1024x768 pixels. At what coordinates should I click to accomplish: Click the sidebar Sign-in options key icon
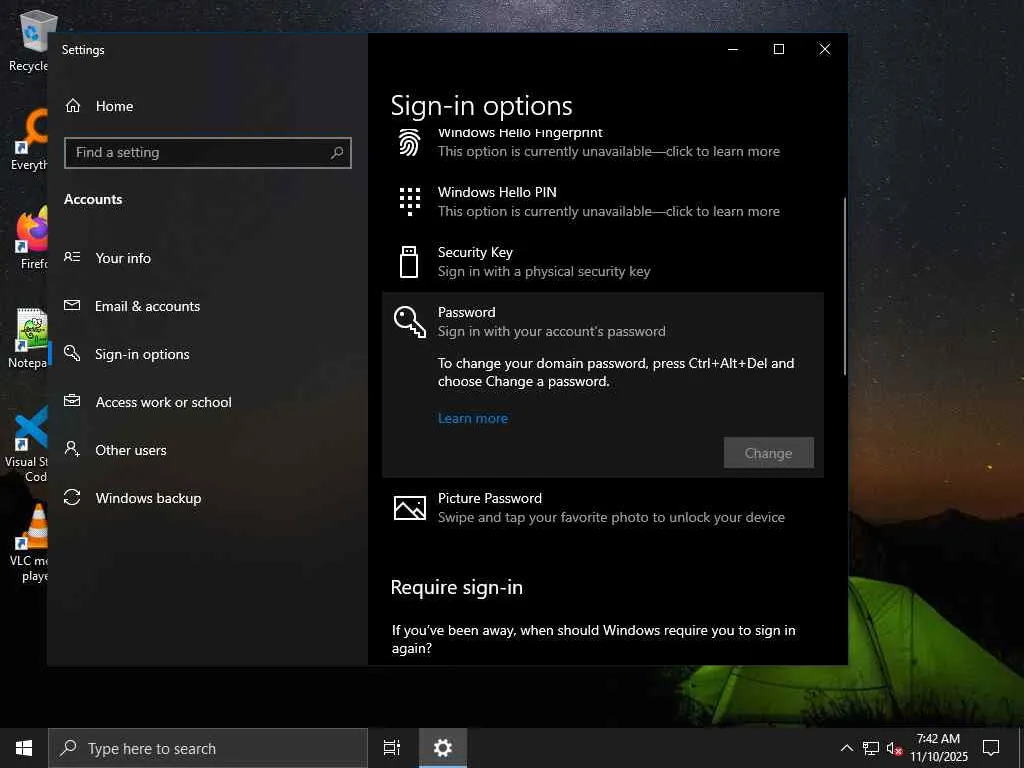click(72, 353)
